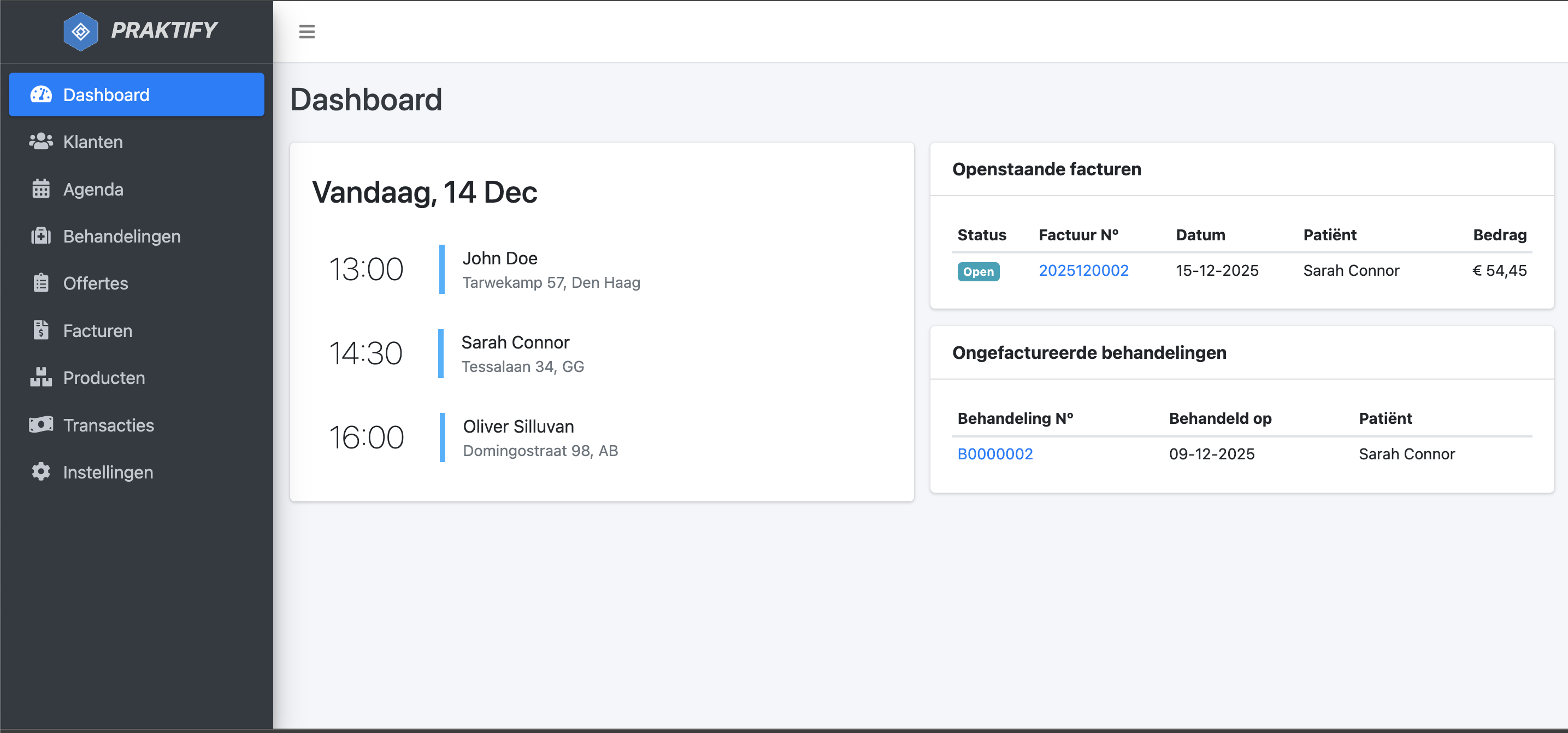
Task: Toggle the sidebar with the hamburger button
Action: coord(307,31)
